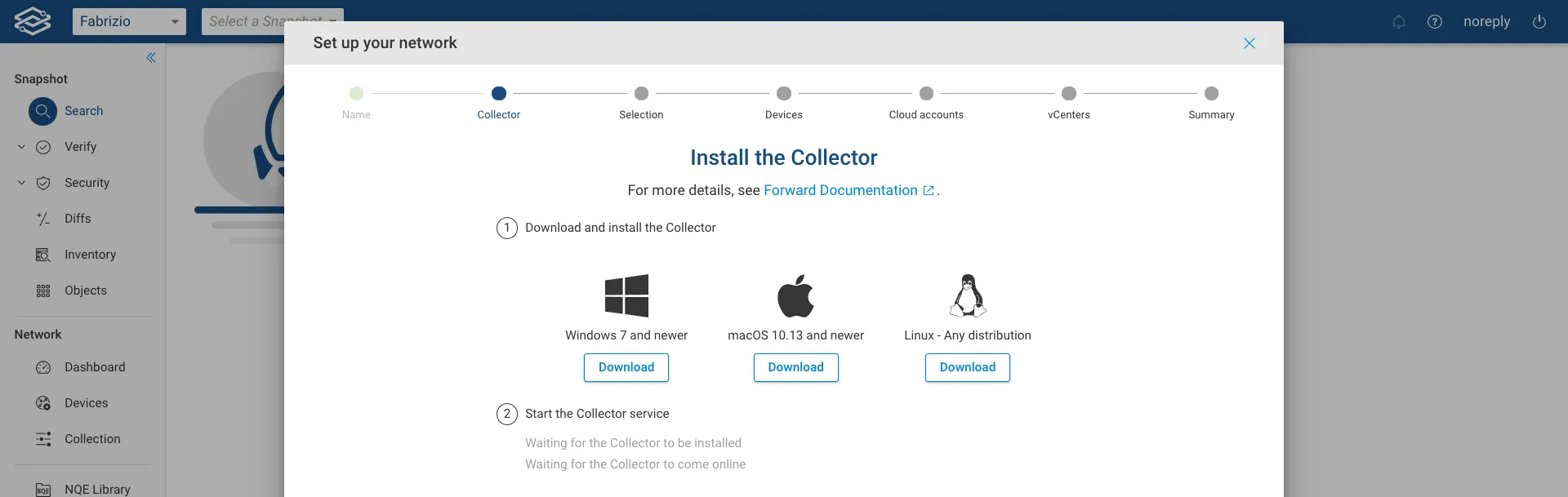This screenshot has height=497, width=1568.
Task: Click the Diffs plus-minus icon
Action: (43, 219)
